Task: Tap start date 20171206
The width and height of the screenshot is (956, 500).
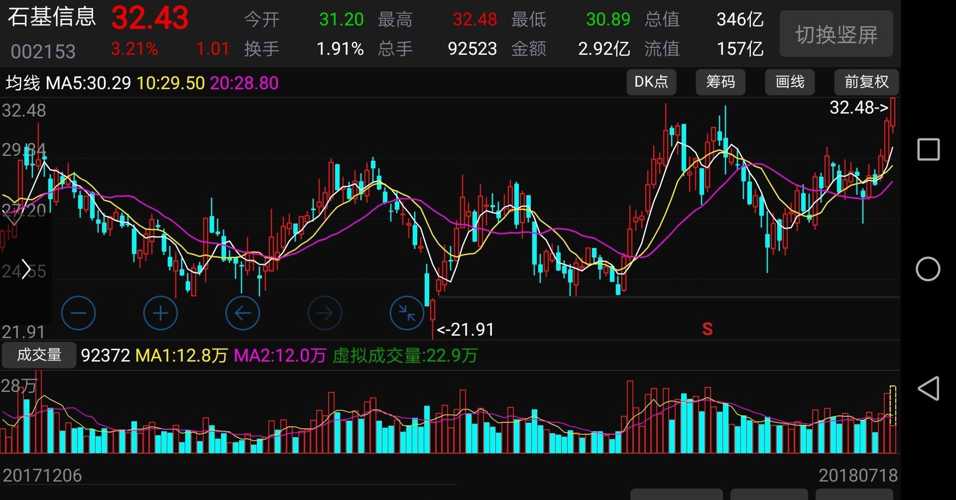Action: (42, 475)
